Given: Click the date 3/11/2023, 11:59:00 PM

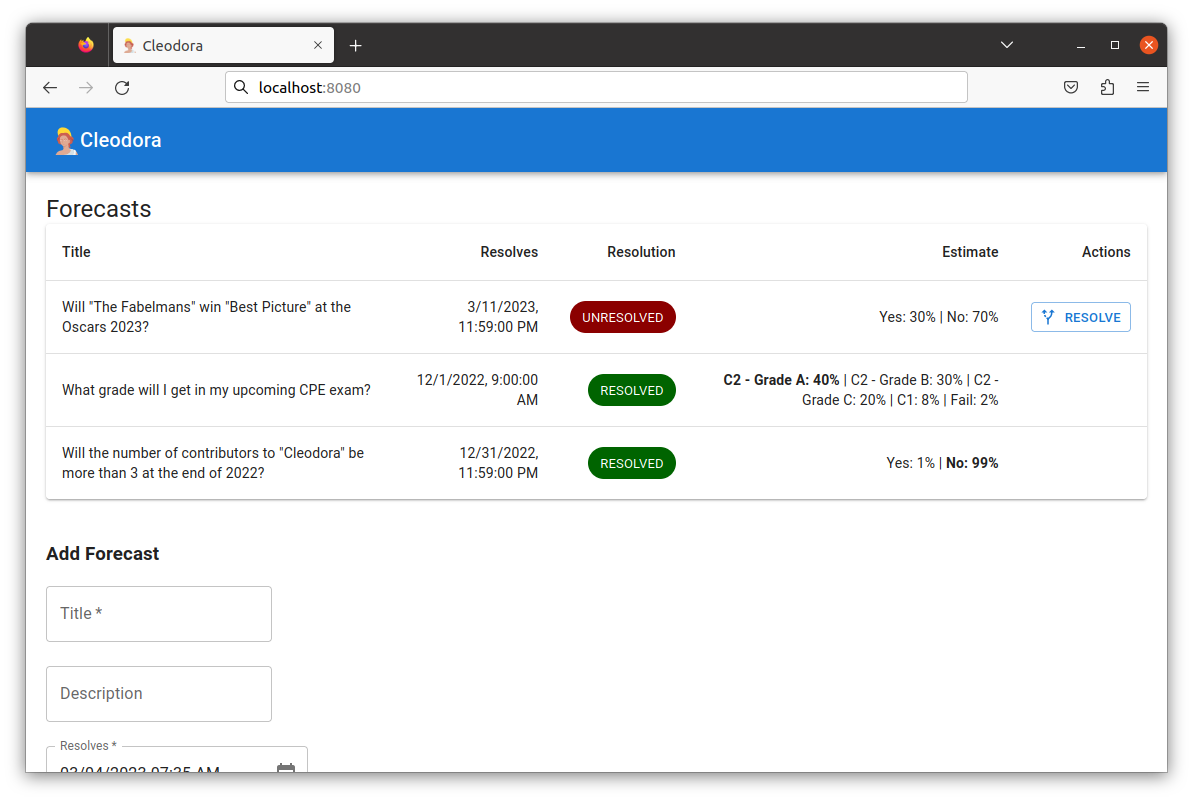Looking at the screenshot, I should [498, 317].
